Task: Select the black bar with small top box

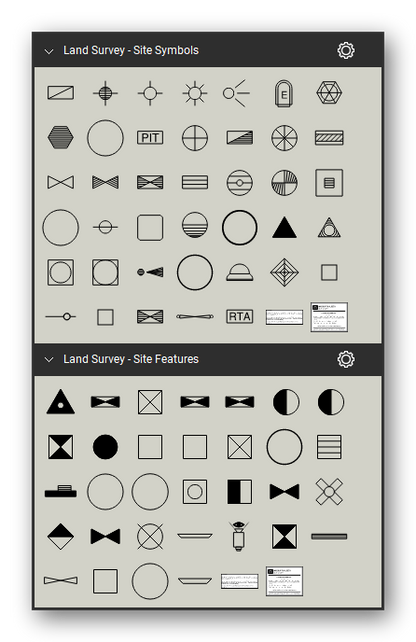Action: [61, 491]
